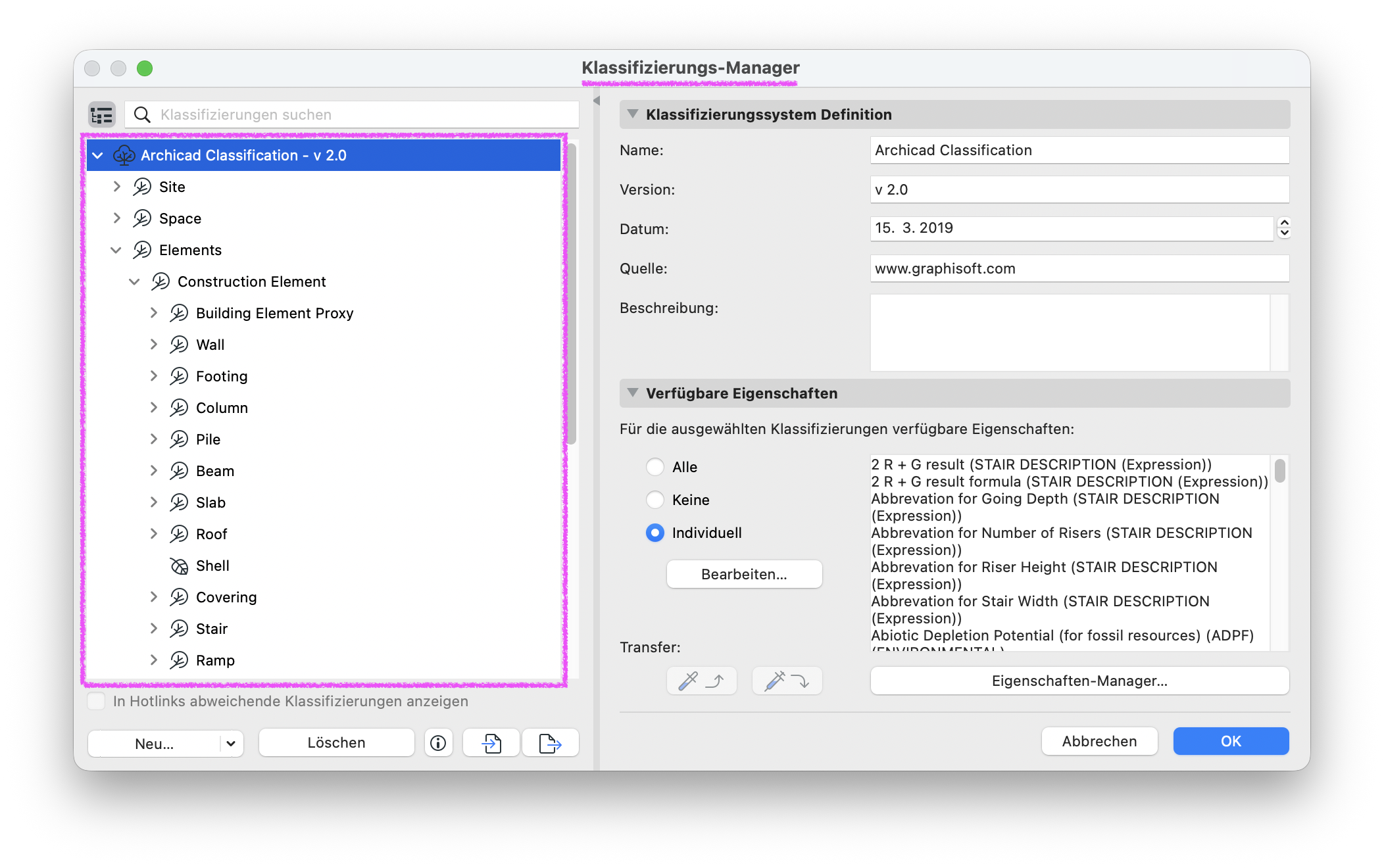Expand the Site tree node
Screen dimensions: 1384x868
click(x=116, y=187)
